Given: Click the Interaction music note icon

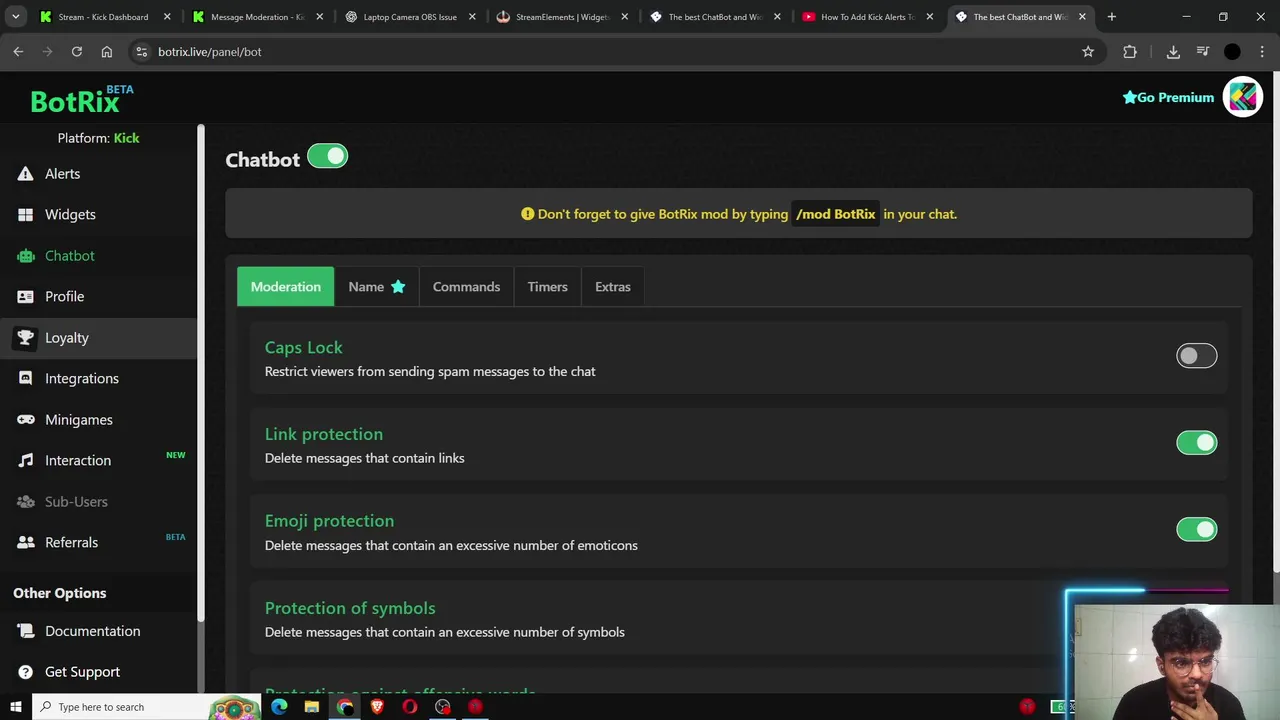Looking at the screenshot, I should coord(26,461).
